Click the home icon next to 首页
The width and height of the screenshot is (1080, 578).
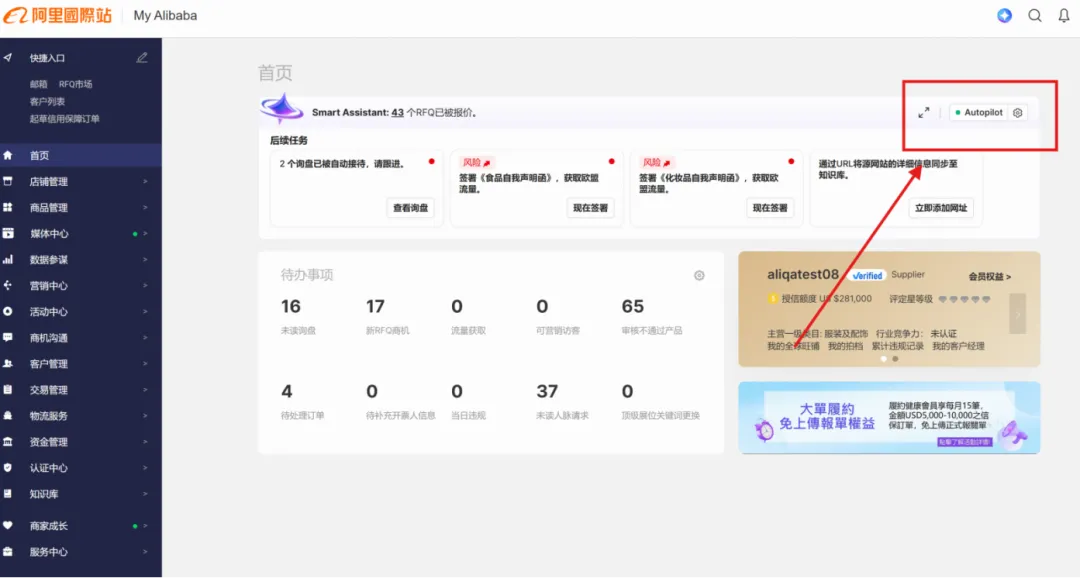coord(8,155)
